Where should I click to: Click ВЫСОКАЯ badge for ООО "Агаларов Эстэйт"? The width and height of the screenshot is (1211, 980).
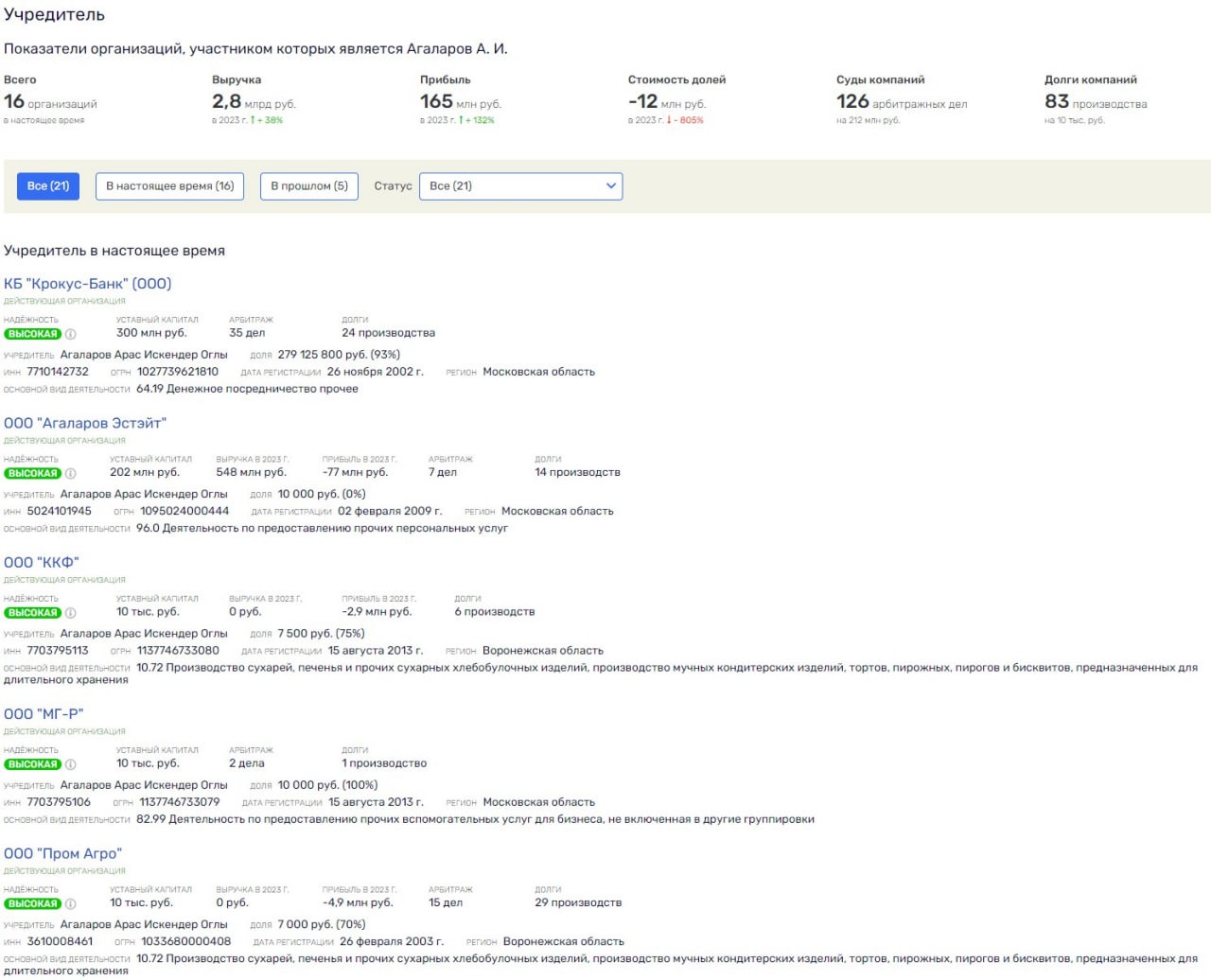32,473
